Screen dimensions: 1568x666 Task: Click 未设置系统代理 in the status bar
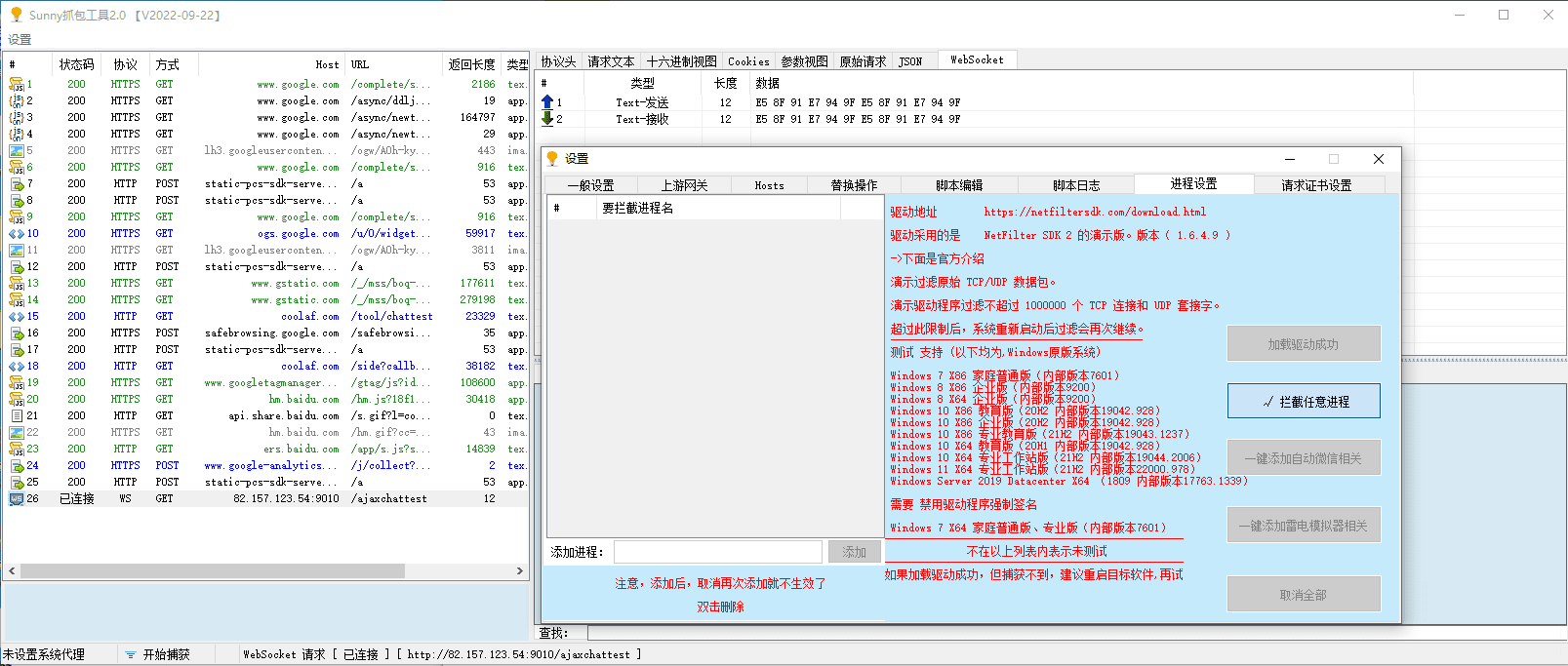pos(44,655)
